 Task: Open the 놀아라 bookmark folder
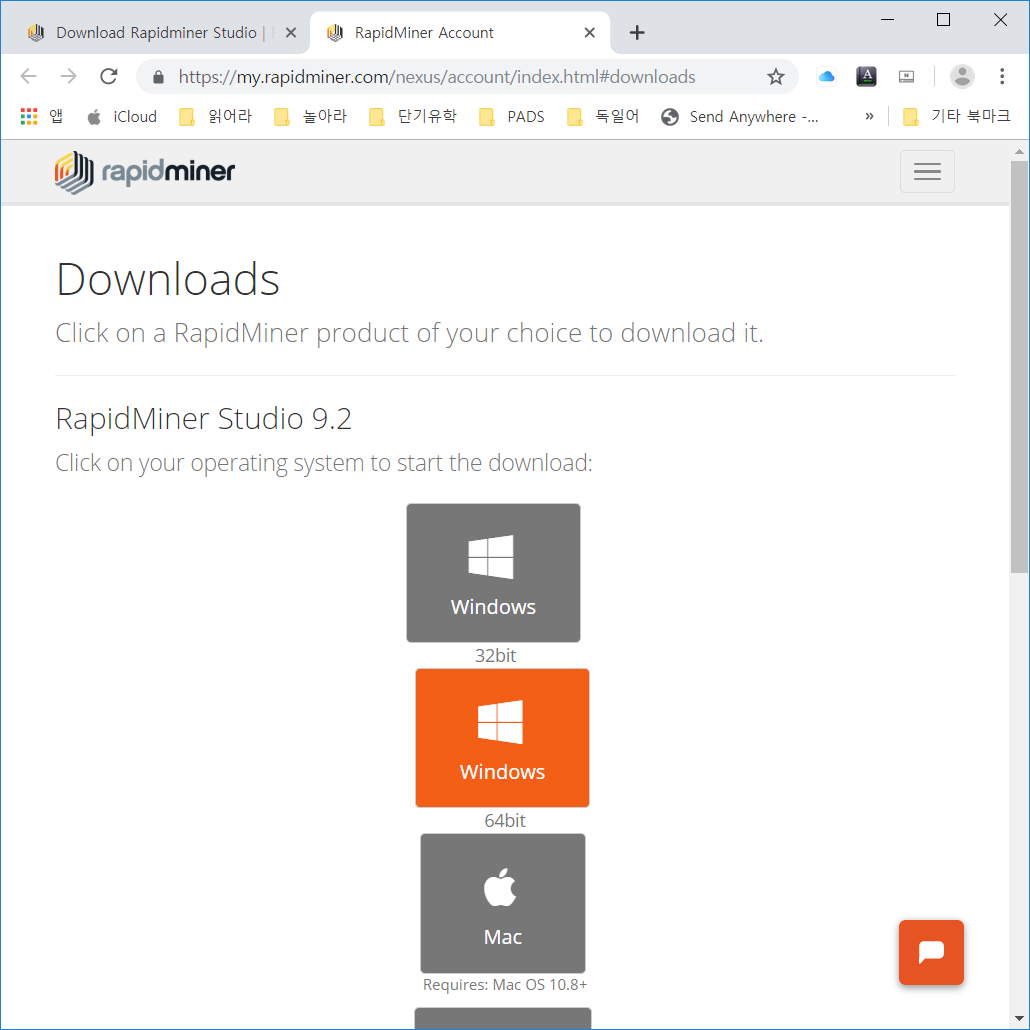click(311, 116)
